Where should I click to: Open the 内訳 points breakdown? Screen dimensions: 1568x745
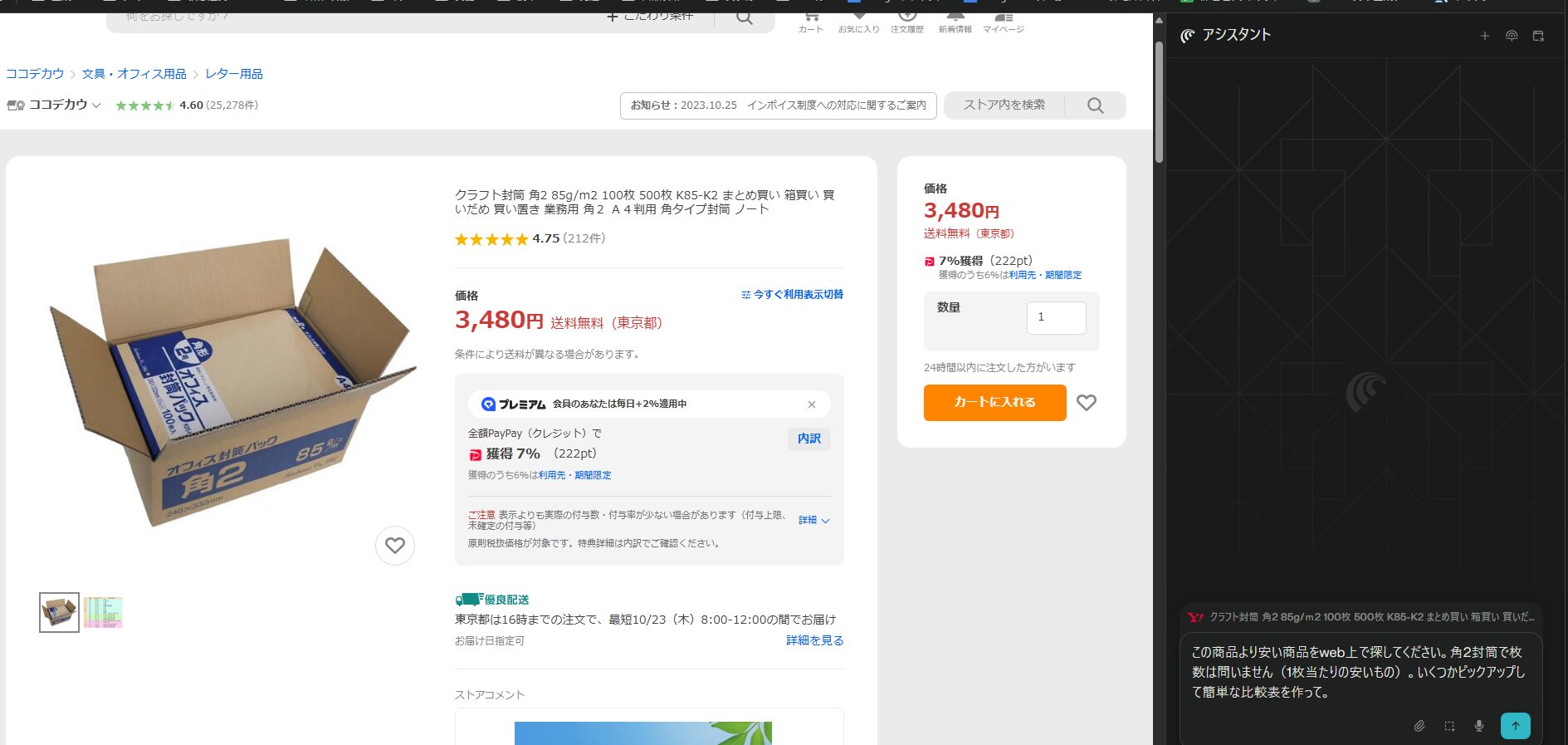pyautogui.click(x=808, y=439)
